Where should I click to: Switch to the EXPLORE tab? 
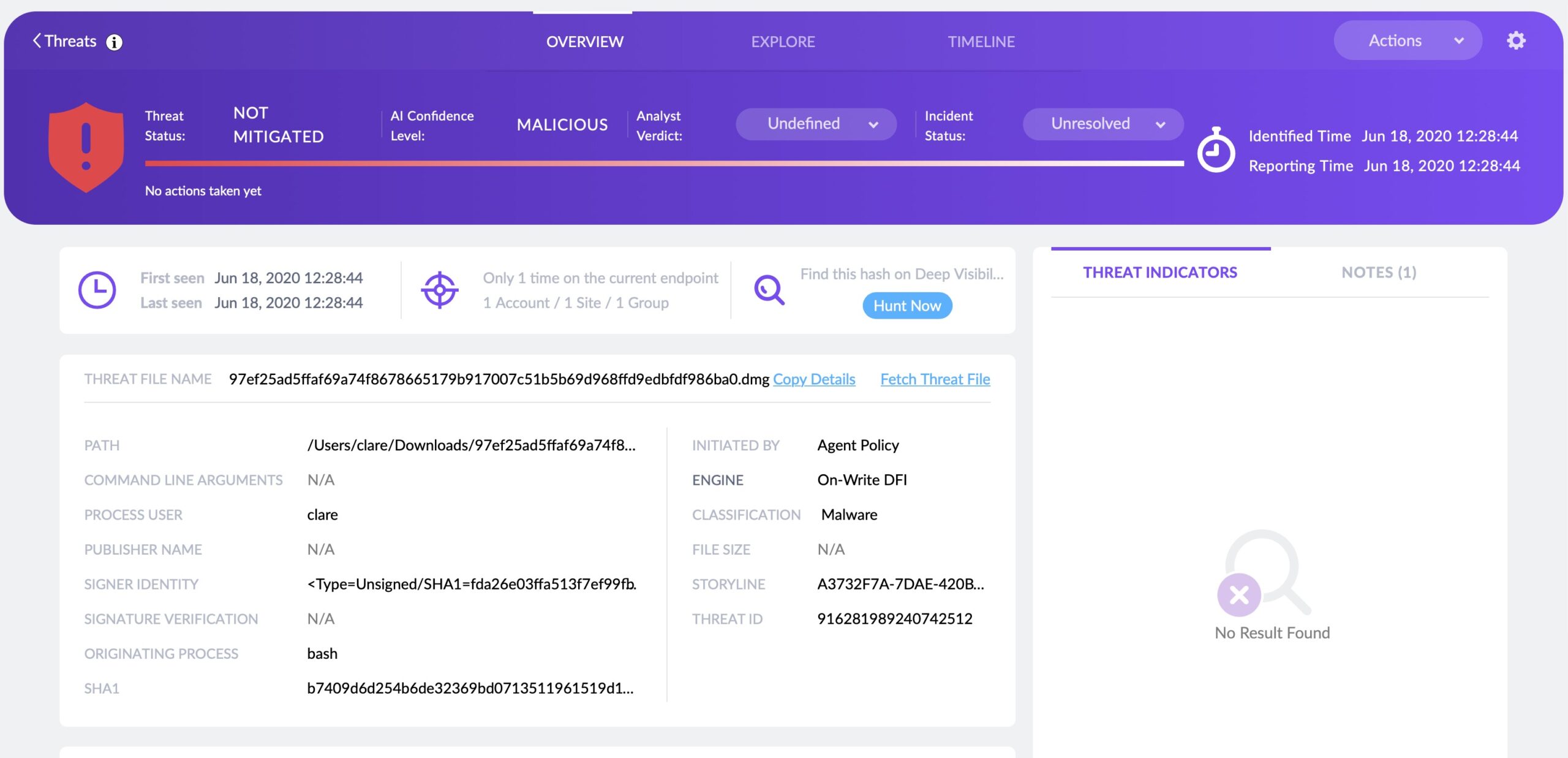783,42
